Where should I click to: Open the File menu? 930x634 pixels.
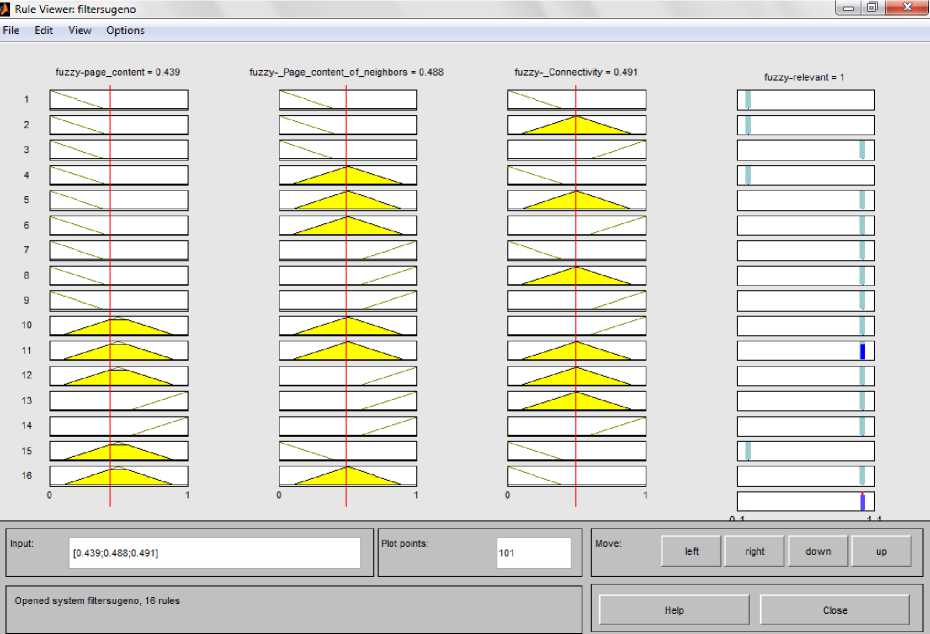pos(11,30)
